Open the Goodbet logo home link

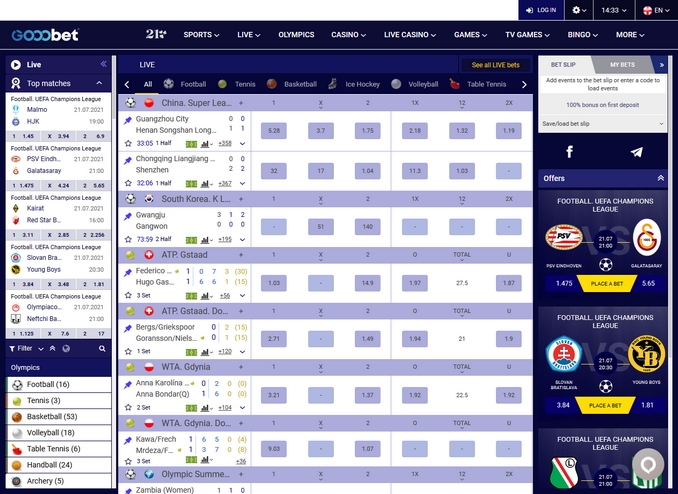pyautogui.click(x=45, y=35)
